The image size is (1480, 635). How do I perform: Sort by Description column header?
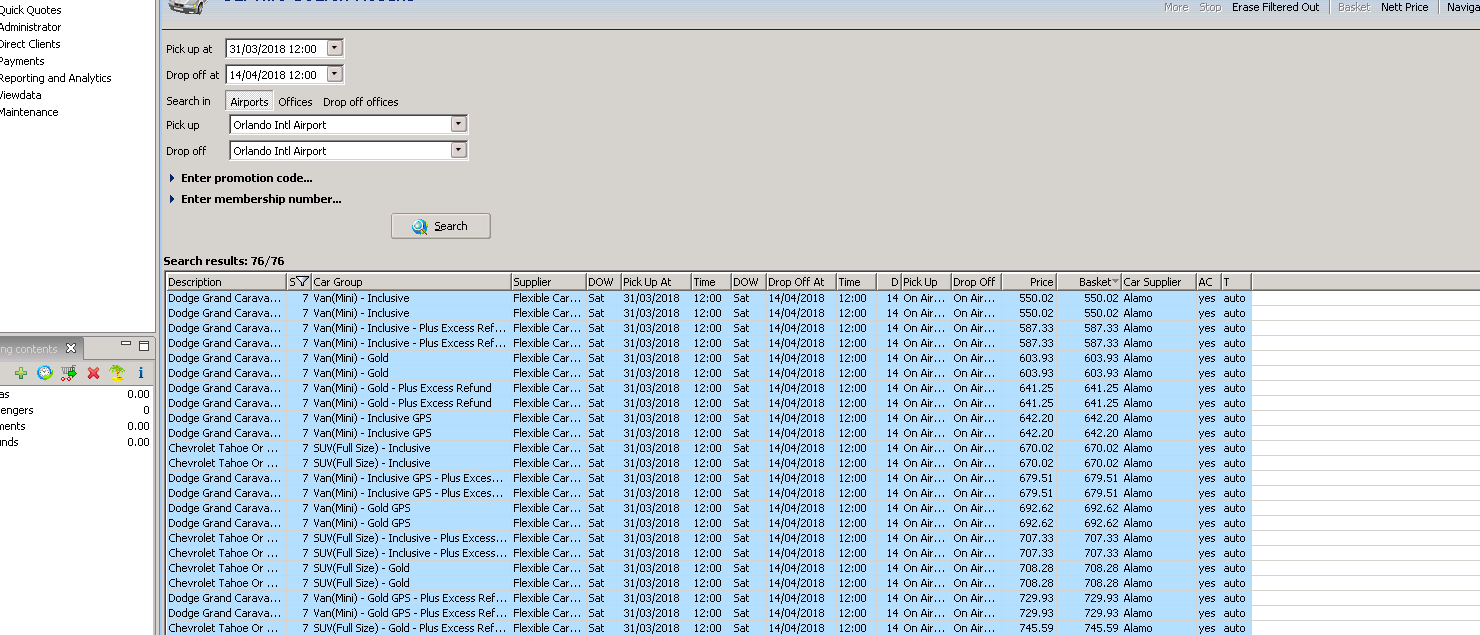226,282
